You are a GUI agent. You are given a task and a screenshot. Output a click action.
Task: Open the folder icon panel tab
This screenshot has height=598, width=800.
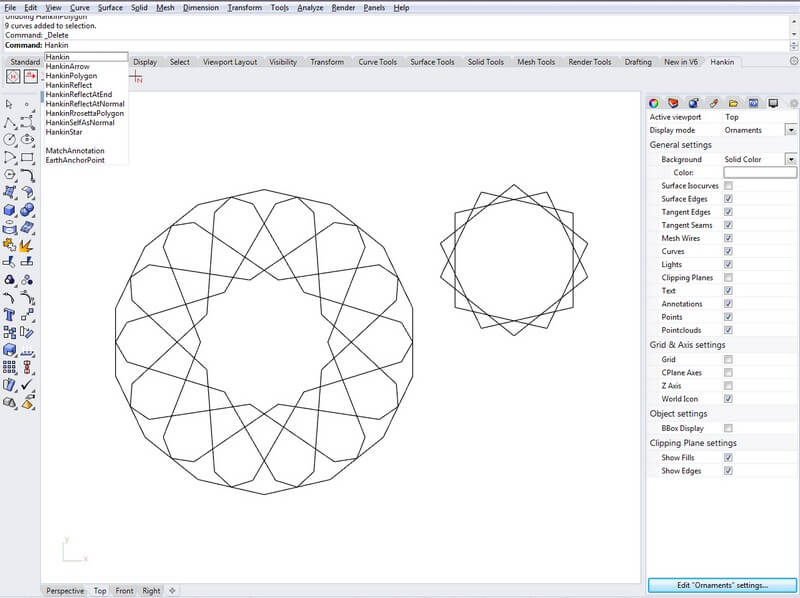[x=733, y=102]
